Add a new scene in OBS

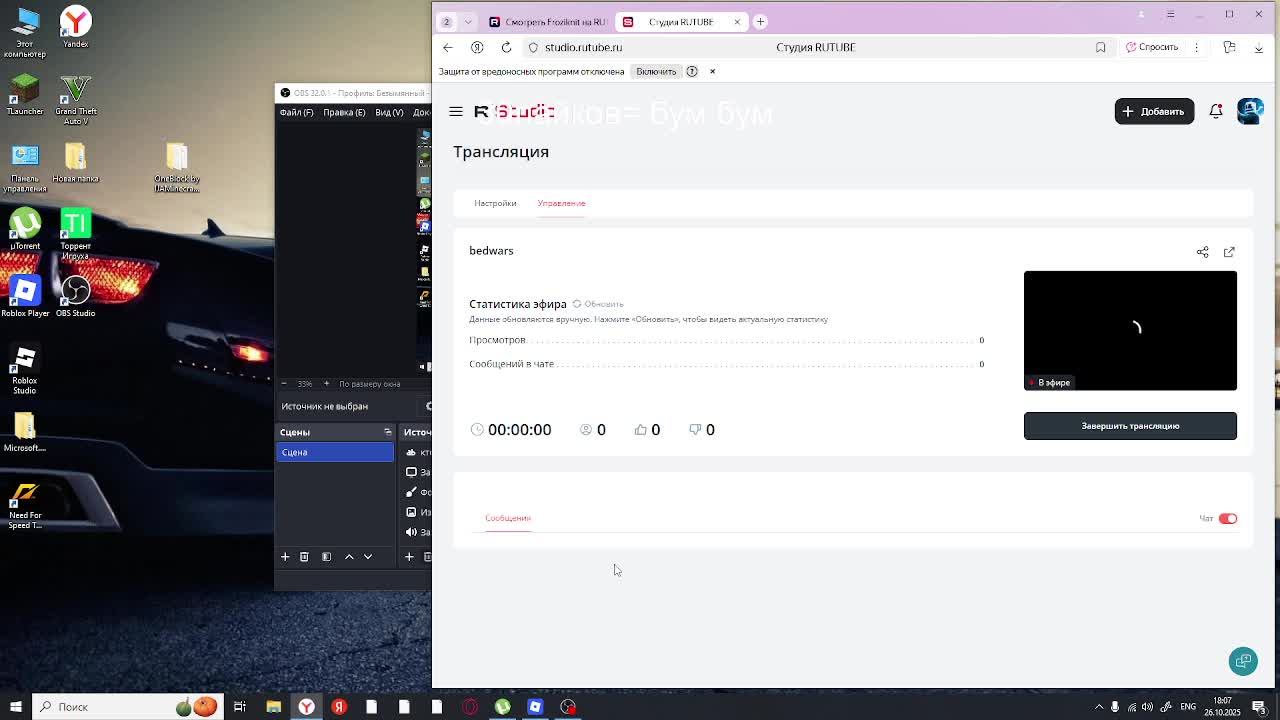pyautogui.click(x=285, y=557)
